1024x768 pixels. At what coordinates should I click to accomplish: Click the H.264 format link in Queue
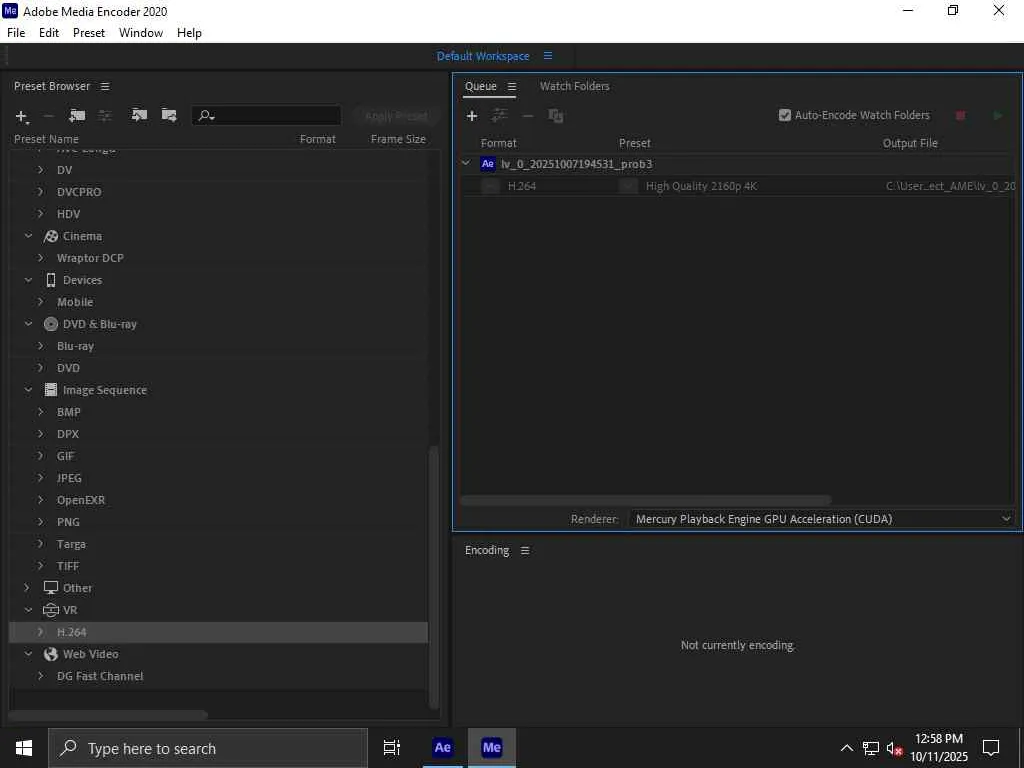pyautogui.click(x=522, y=186)
